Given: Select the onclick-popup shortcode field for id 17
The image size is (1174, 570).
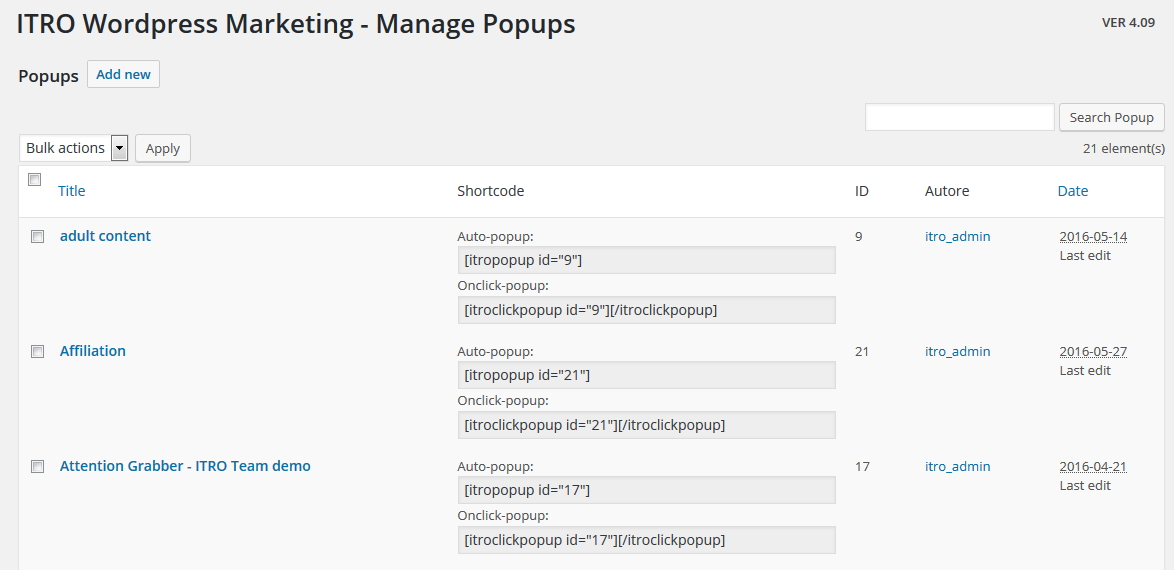Looking at the screenshot, I should coord(646,539).
